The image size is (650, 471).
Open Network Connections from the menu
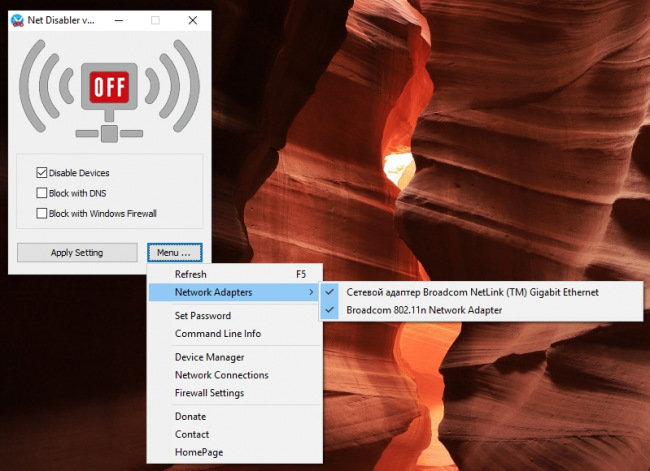click(235, 375)
